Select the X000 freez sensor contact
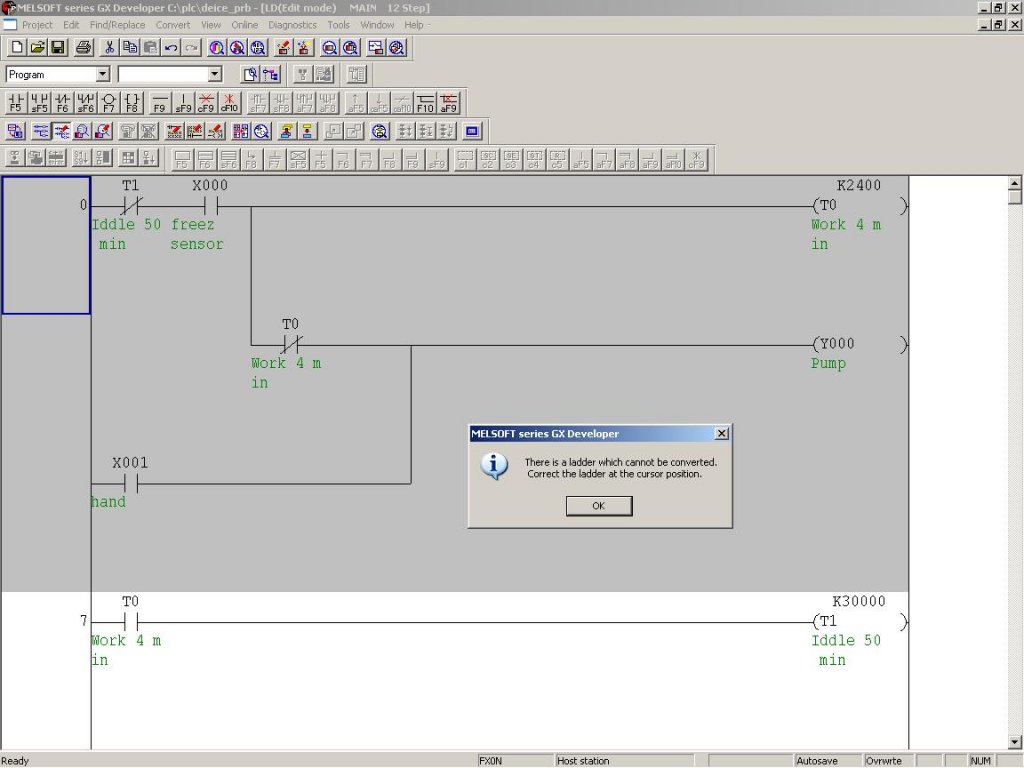 click(x=210, y=206)
